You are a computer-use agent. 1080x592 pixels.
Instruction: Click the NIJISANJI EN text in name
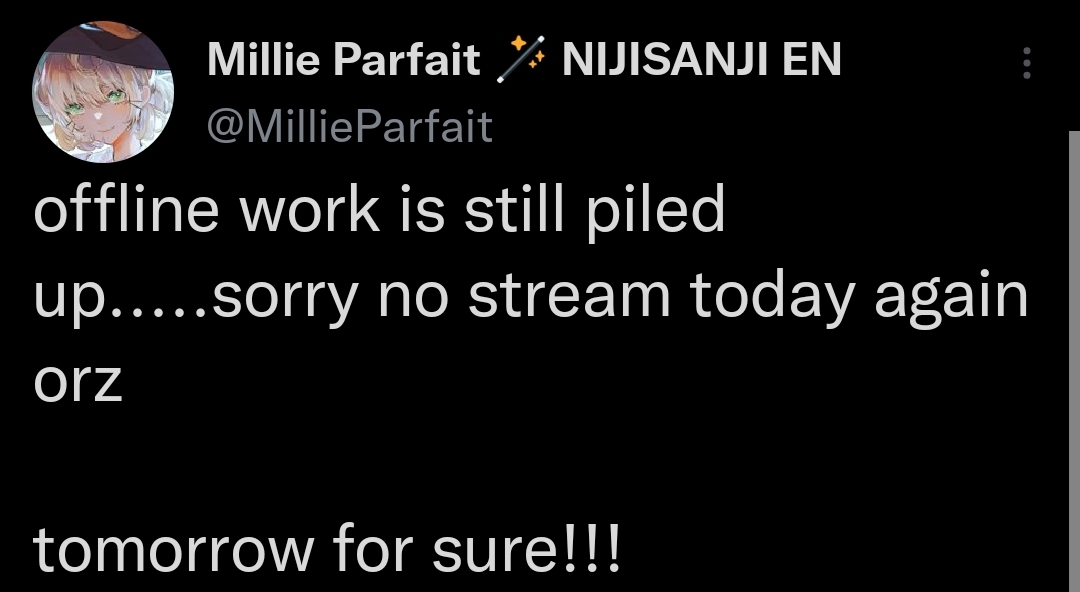point(701,59)
